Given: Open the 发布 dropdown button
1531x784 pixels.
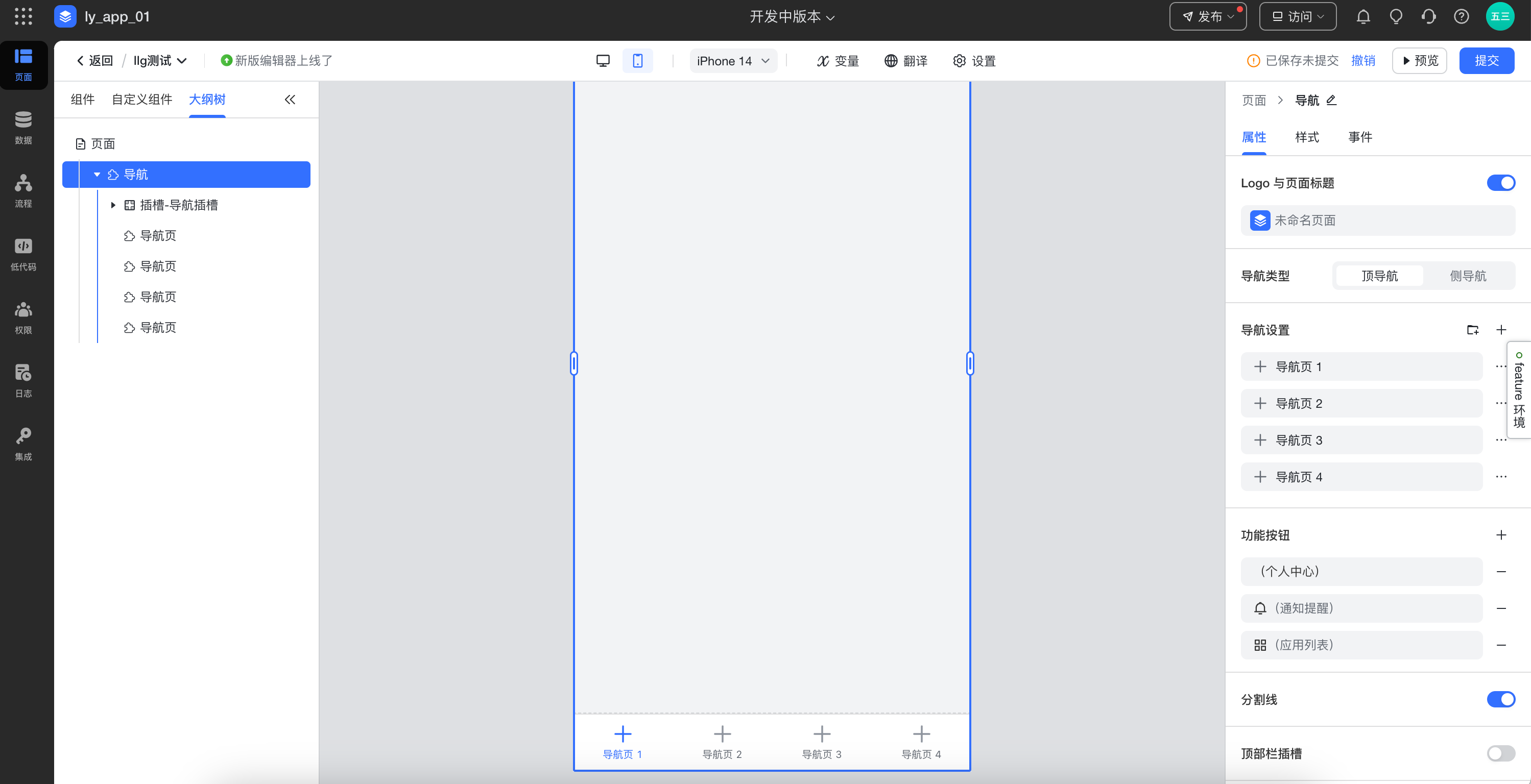Looking at the screenshot, I should [x=1208, y=17].
